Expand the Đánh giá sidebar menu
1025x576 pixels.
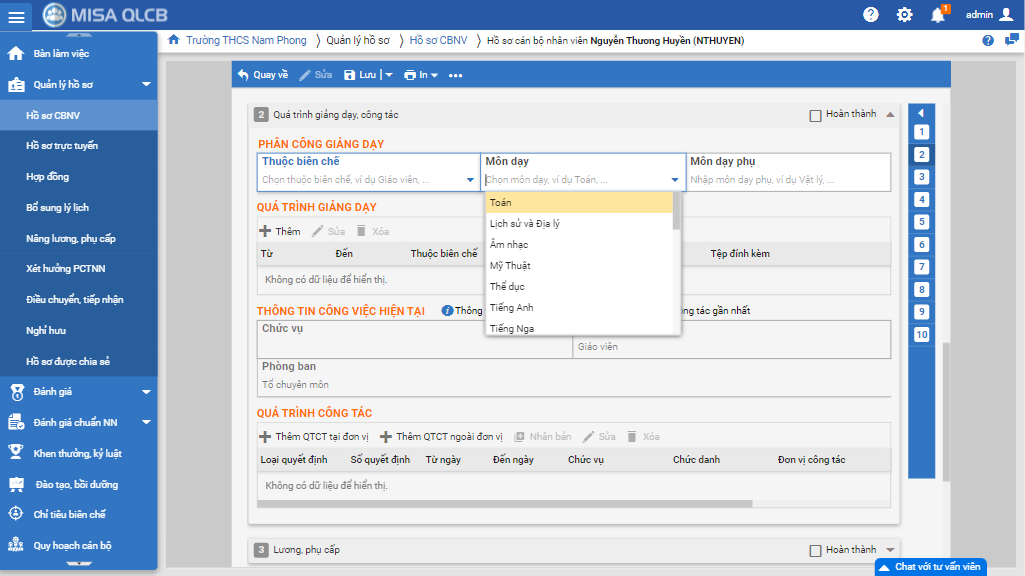point(146,392)
